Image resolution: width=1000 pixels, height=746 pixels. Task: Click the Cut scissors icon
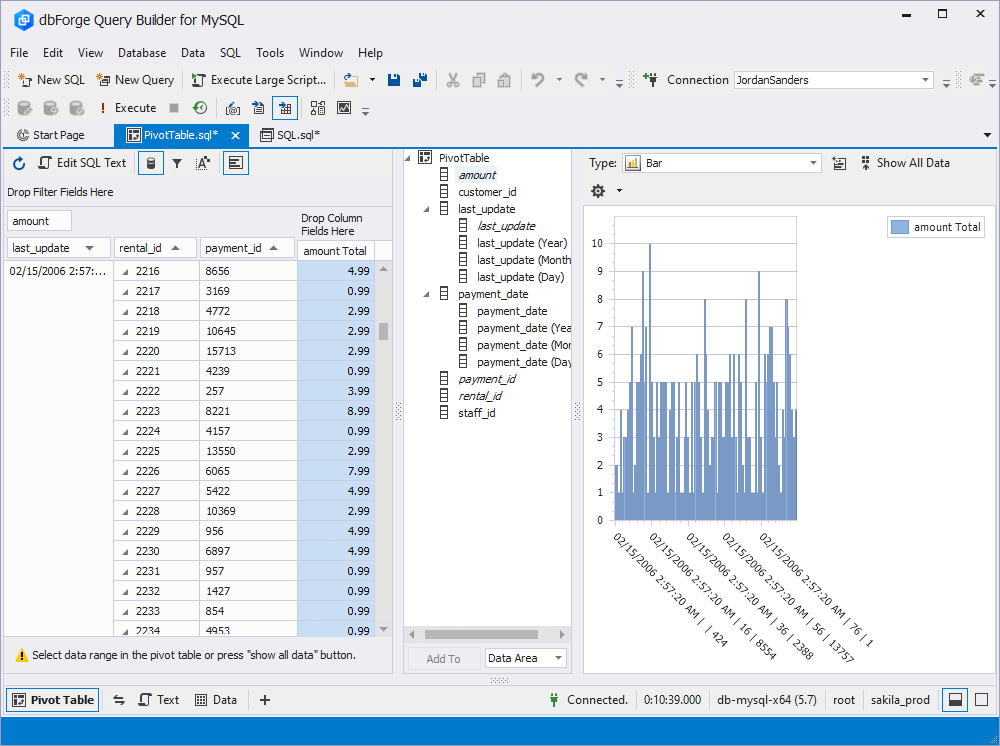coord(453,80)
